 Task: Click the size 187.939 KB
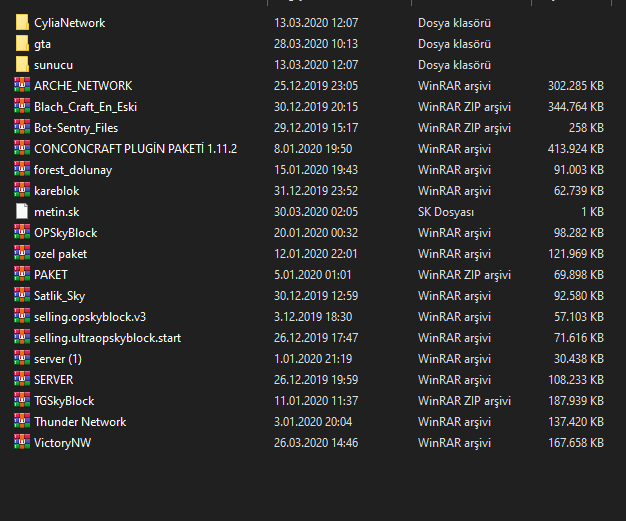(x=576, y=401)
